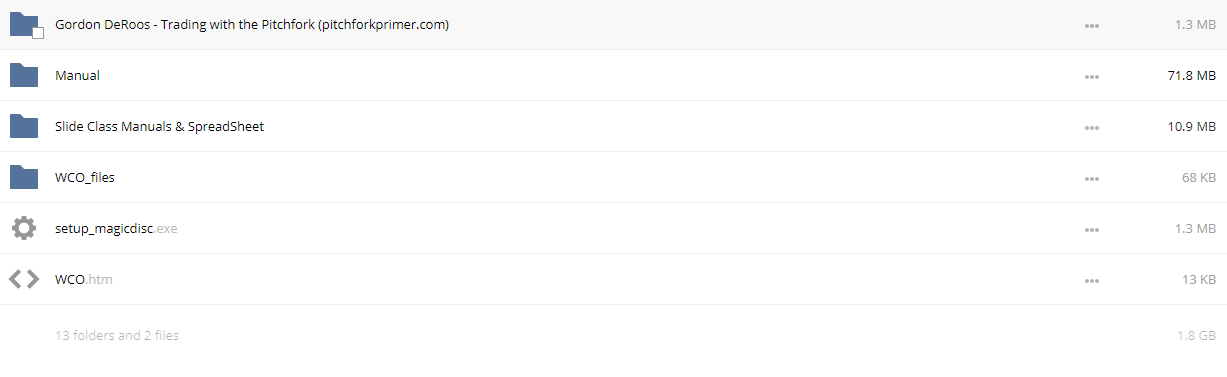Open three-dots menu for setup_magicdisc.exe
This screenshot has width=1227, height=377.
pyautogui.click(x=1092, y=229)
